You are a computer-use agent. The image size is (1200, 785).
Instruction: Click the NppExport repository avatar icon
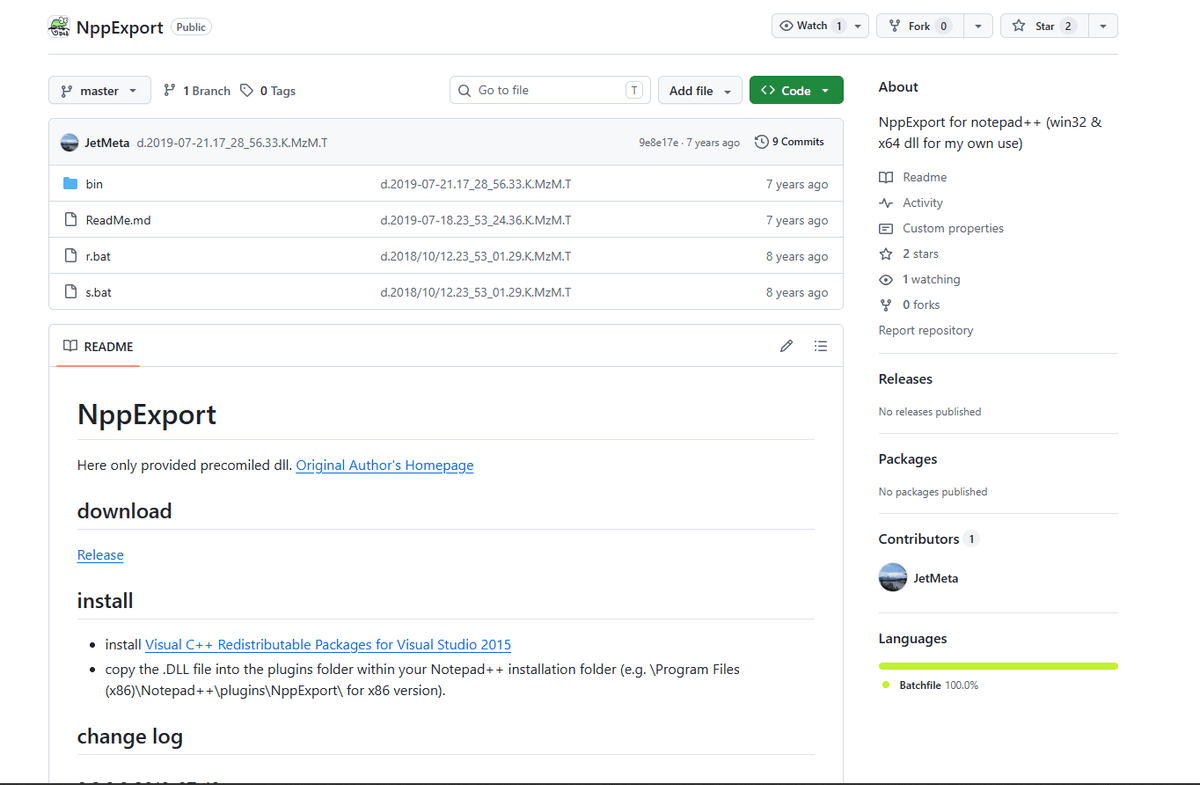coord(59,27)
